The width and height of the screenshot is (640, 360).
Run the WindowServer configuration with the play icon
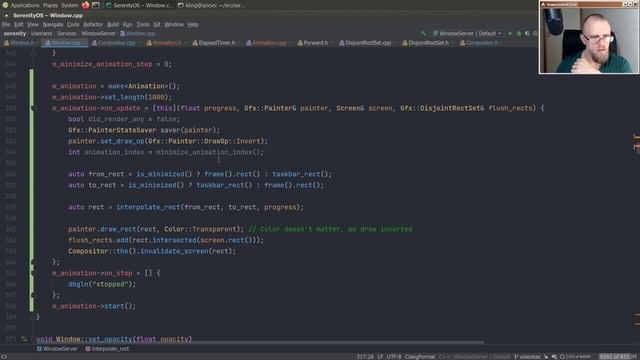point(510,33)
